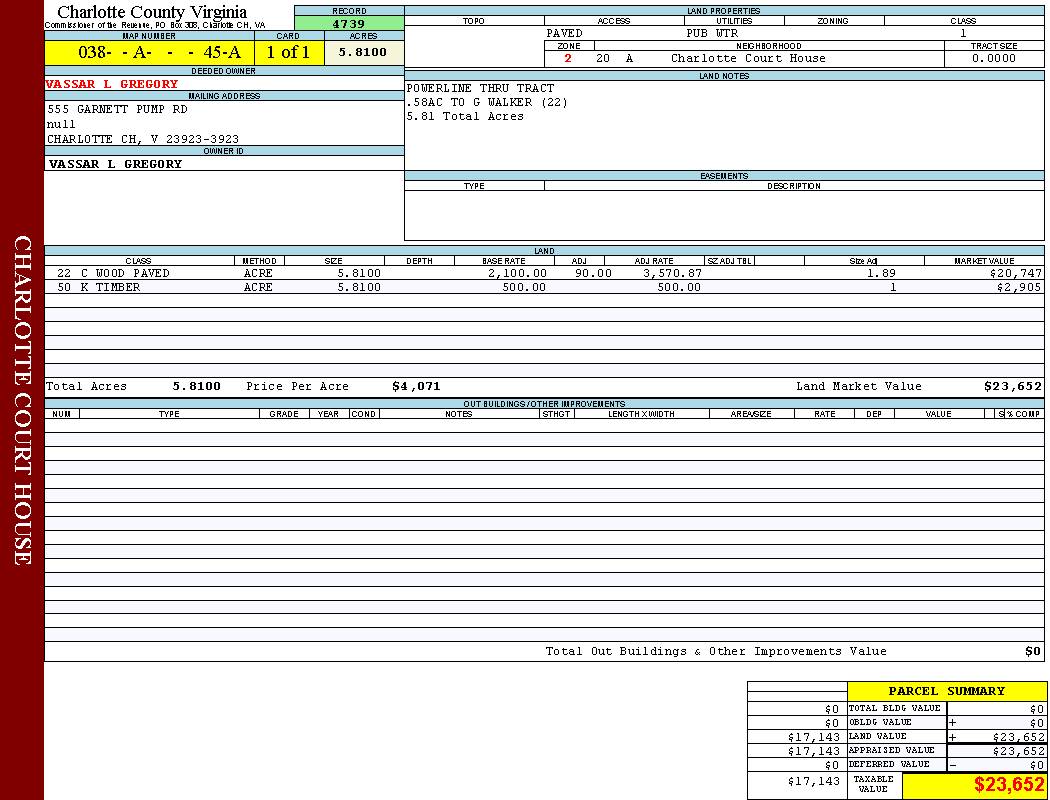The image size is (1050, 800).
Task: Select the map number 038-A-45-A field
Action: tap(149, 53)
